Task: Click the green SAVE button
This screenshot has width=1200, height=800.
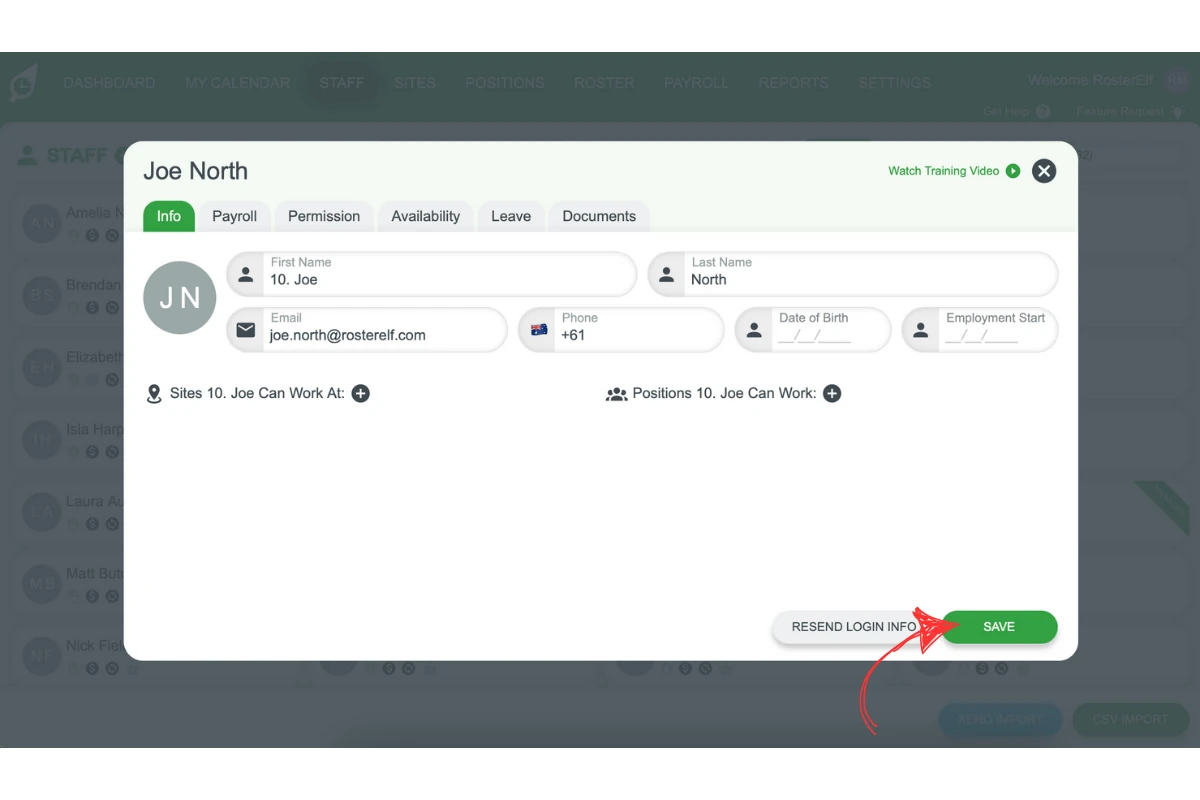Action: (x=999, y=627)
